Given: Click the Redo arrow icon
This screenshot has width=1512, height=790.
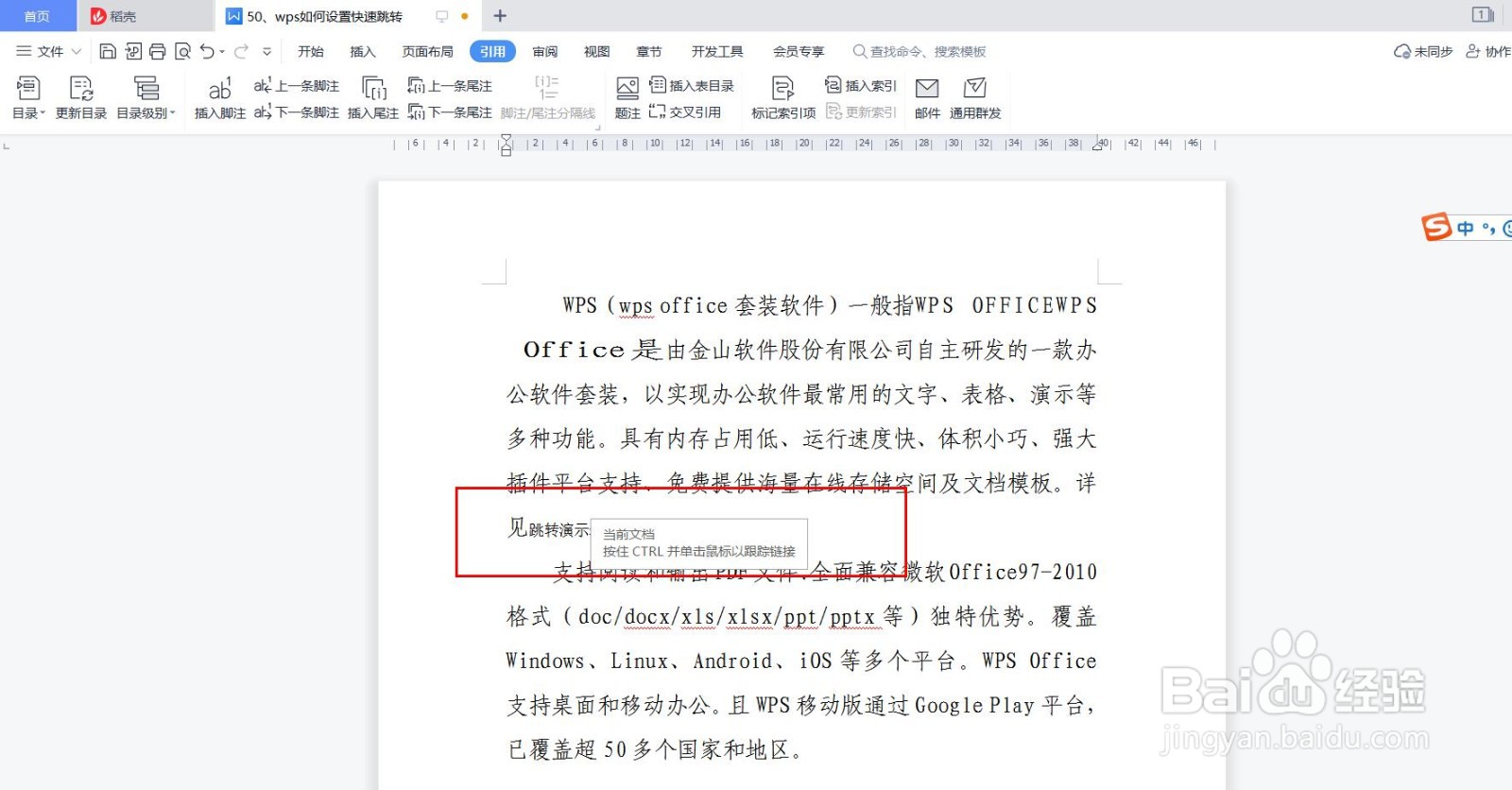Looking at the screenshot, I should [242, 51].
